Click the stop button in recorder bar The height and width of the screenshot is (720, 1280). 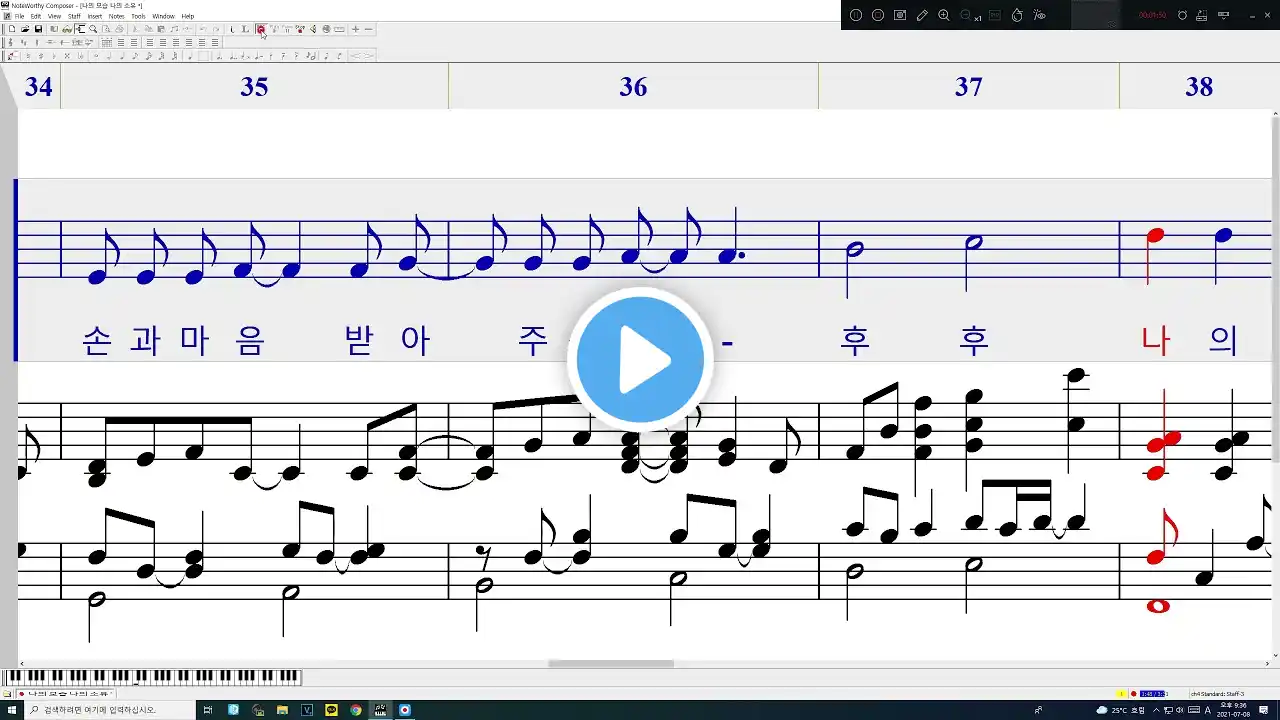point(878,15)
